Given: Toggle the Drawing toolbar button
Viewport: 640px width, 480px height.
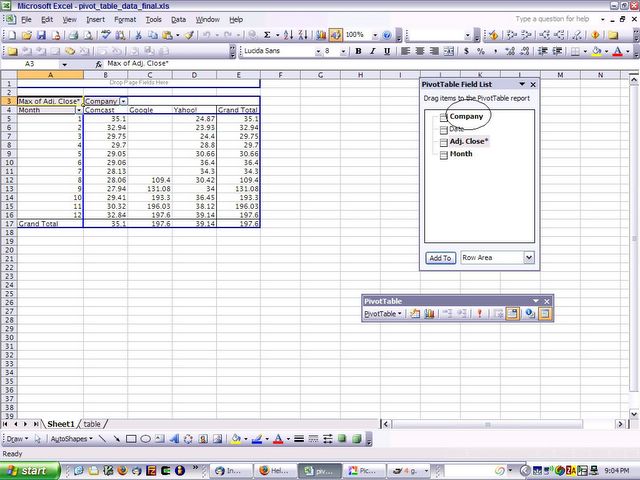Looking at the screenshot, I should tap(336, 36).
